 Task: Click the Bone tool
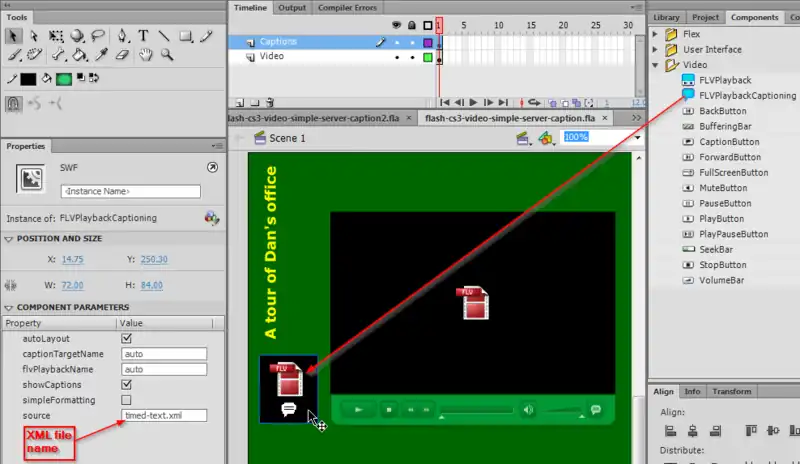[x=56, y=55]
